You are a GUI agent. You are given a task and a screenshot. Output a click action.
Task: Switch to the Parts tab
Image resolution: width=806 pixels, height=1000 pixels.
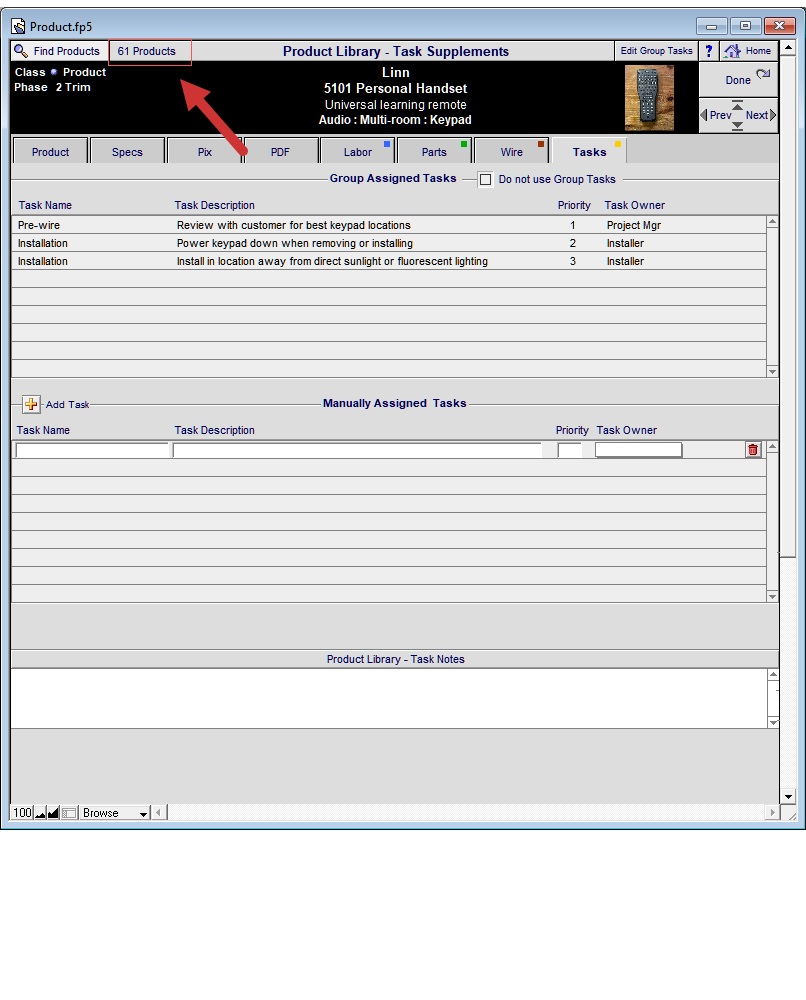[x=434, y=152]
